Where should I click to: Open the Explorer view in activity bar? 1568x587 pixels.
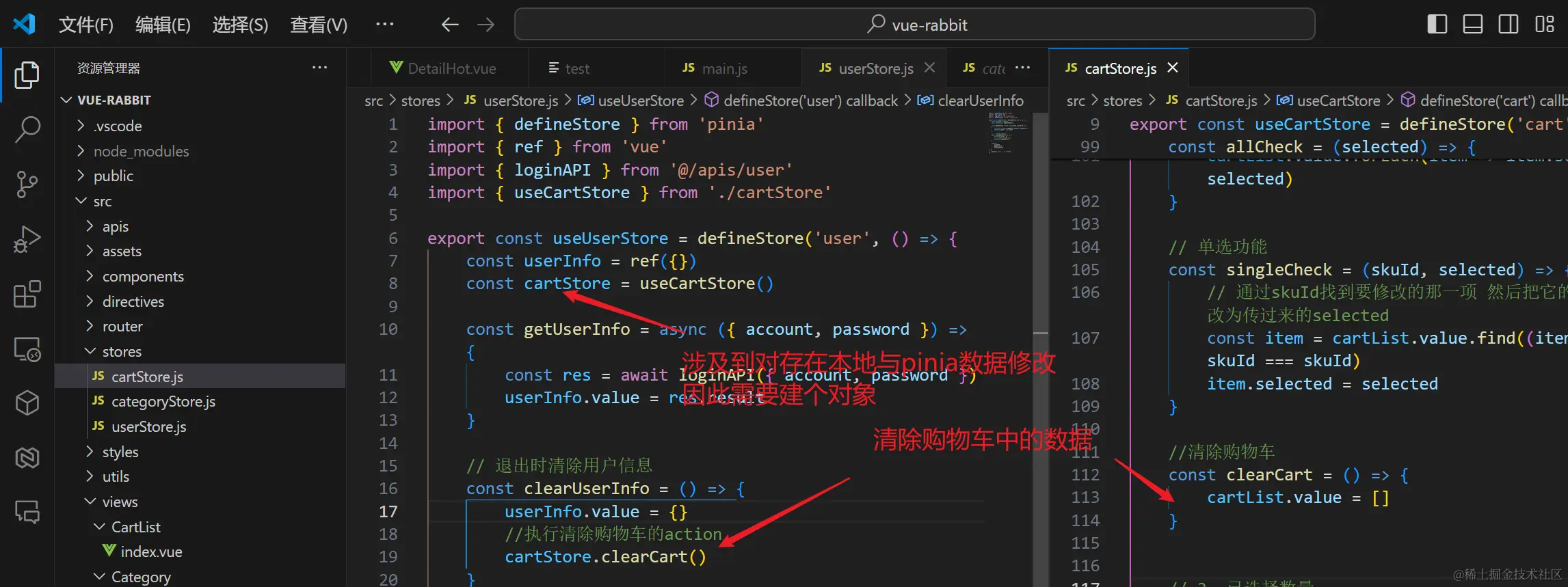pos(27,74)
